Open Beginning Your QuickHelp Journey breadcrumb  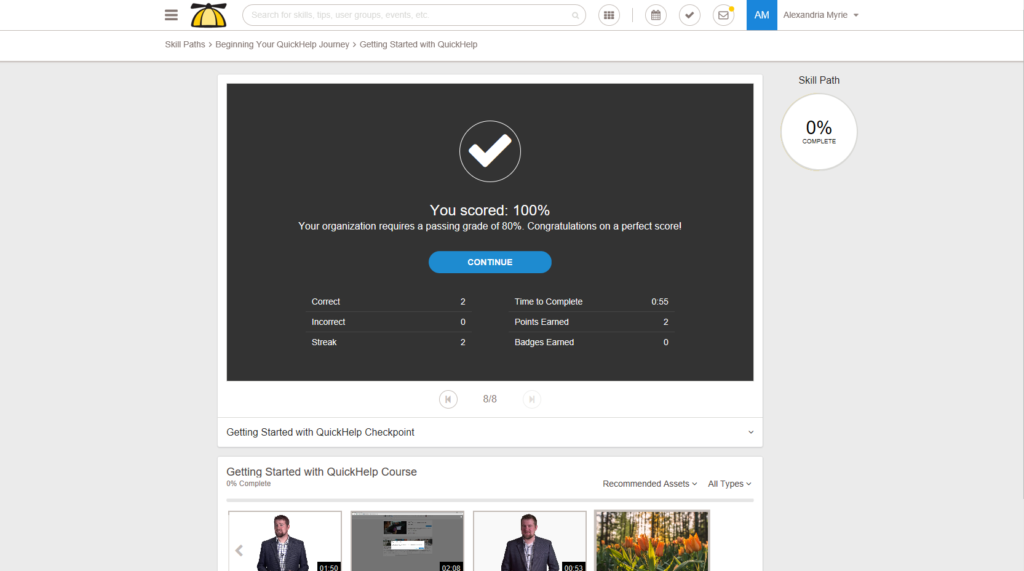[282, 44]
